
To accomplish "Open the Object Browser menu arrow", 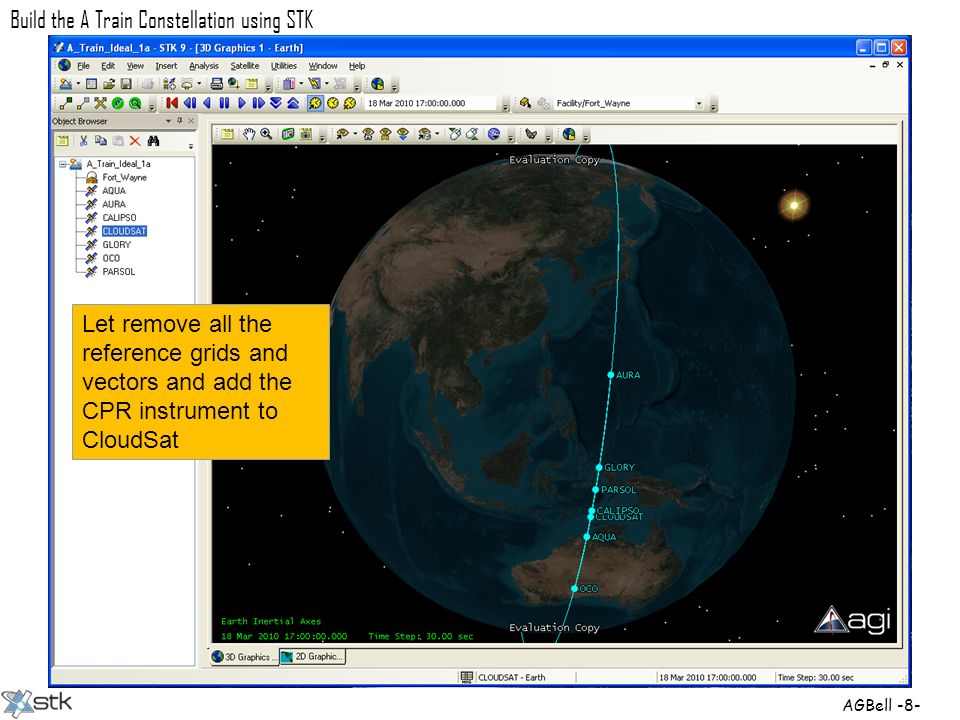I will point(168,121).
